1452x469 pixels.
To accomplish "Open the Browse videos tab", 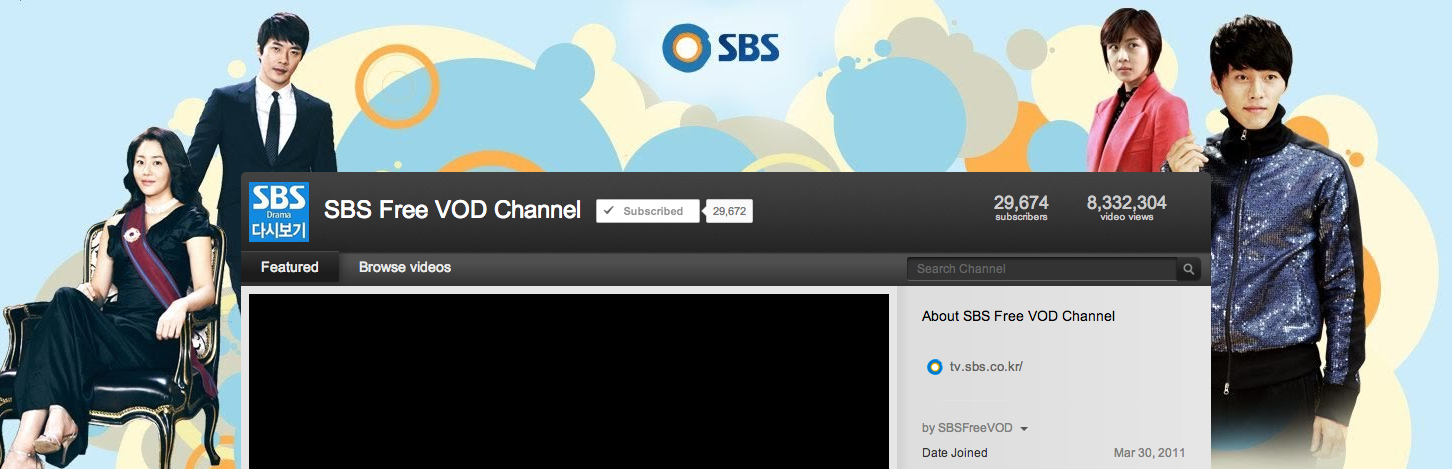I will (x=405, y=267).
